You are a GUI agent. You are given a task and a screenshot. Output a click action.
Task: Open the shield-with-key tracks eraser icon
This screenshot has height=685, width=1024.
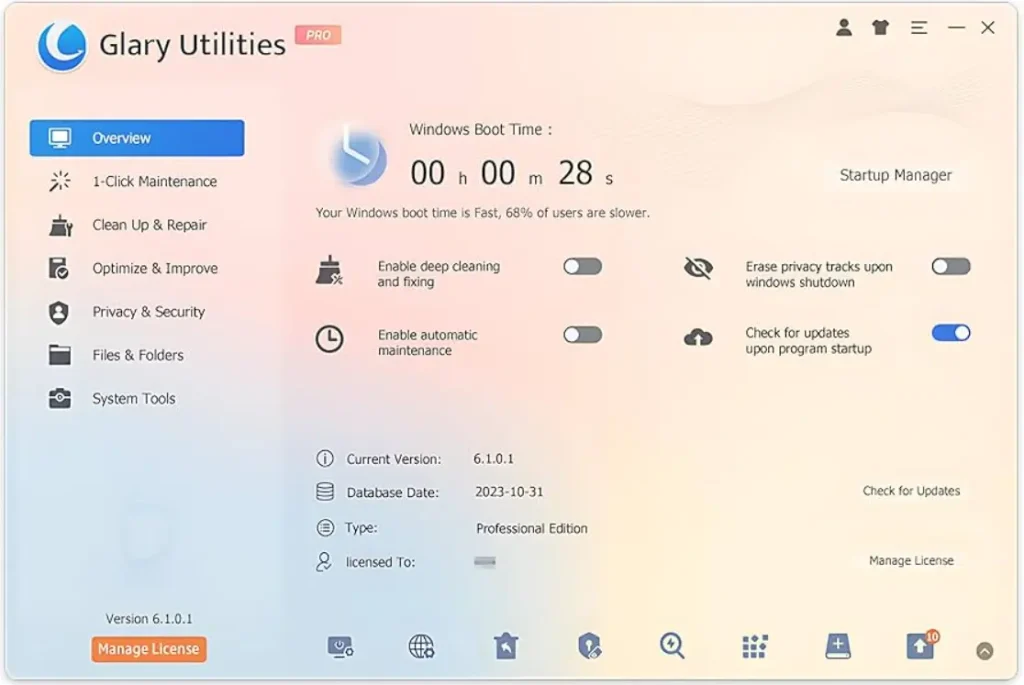click(x=590, y=646)
